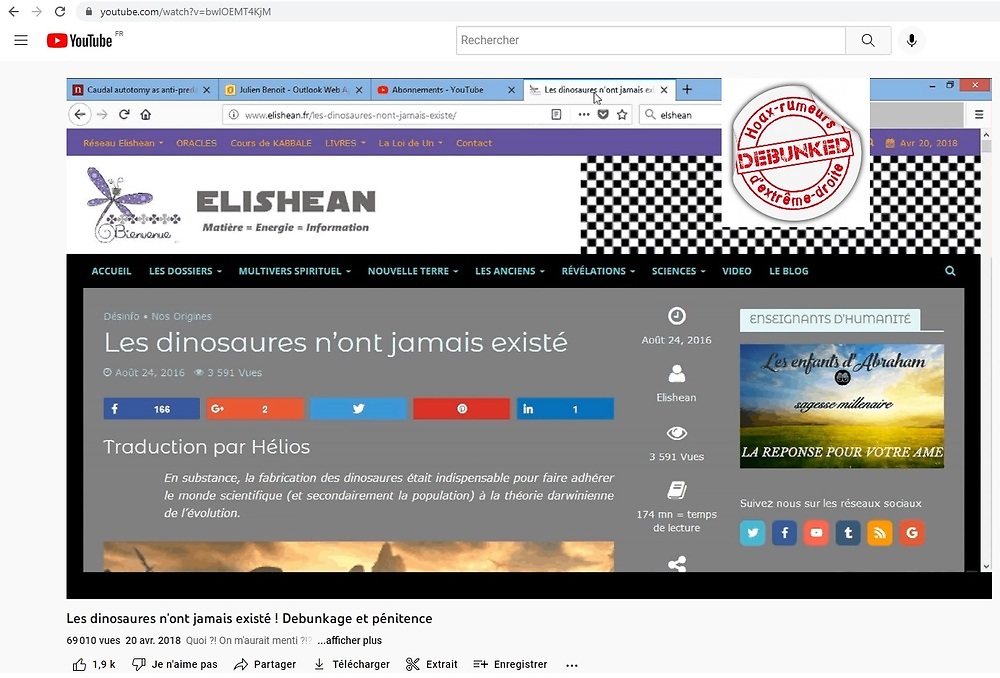Expand the RÉVÉLATIONS menu
Screen dimensions: 1000x678
[598, 271]
